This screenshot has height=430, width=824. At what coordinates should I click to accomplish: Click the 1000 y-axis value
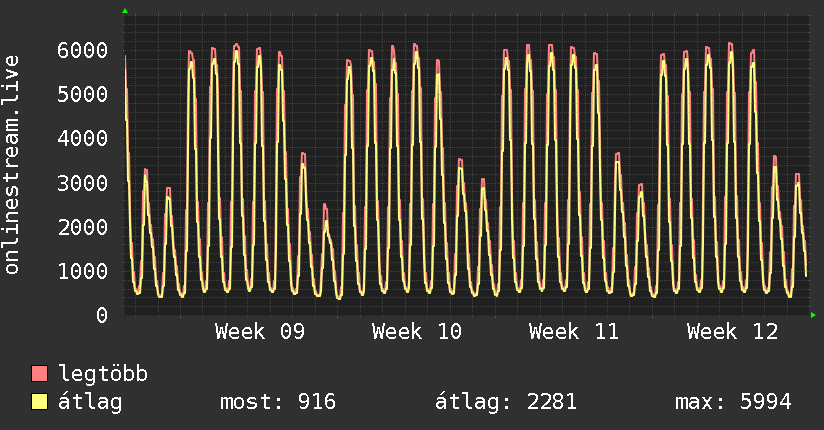[x=83, y=271]
